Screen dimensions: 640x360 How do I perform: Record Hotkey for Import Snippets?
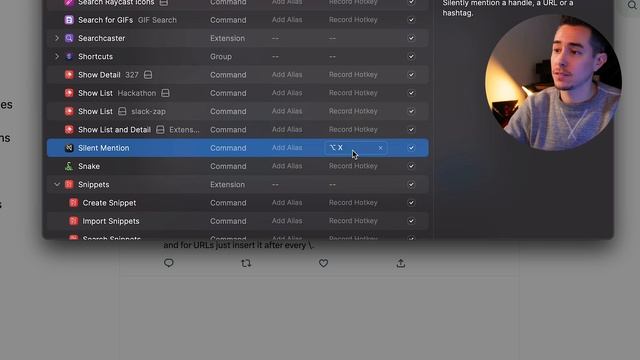click(x=353, y=221)
